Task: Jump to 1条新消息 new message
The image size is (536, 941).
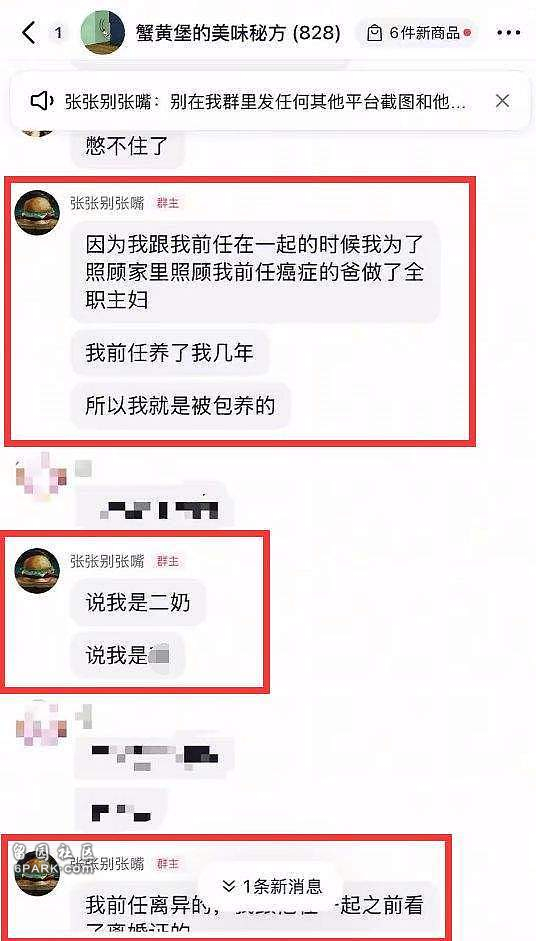Action: tap(272, 886)
